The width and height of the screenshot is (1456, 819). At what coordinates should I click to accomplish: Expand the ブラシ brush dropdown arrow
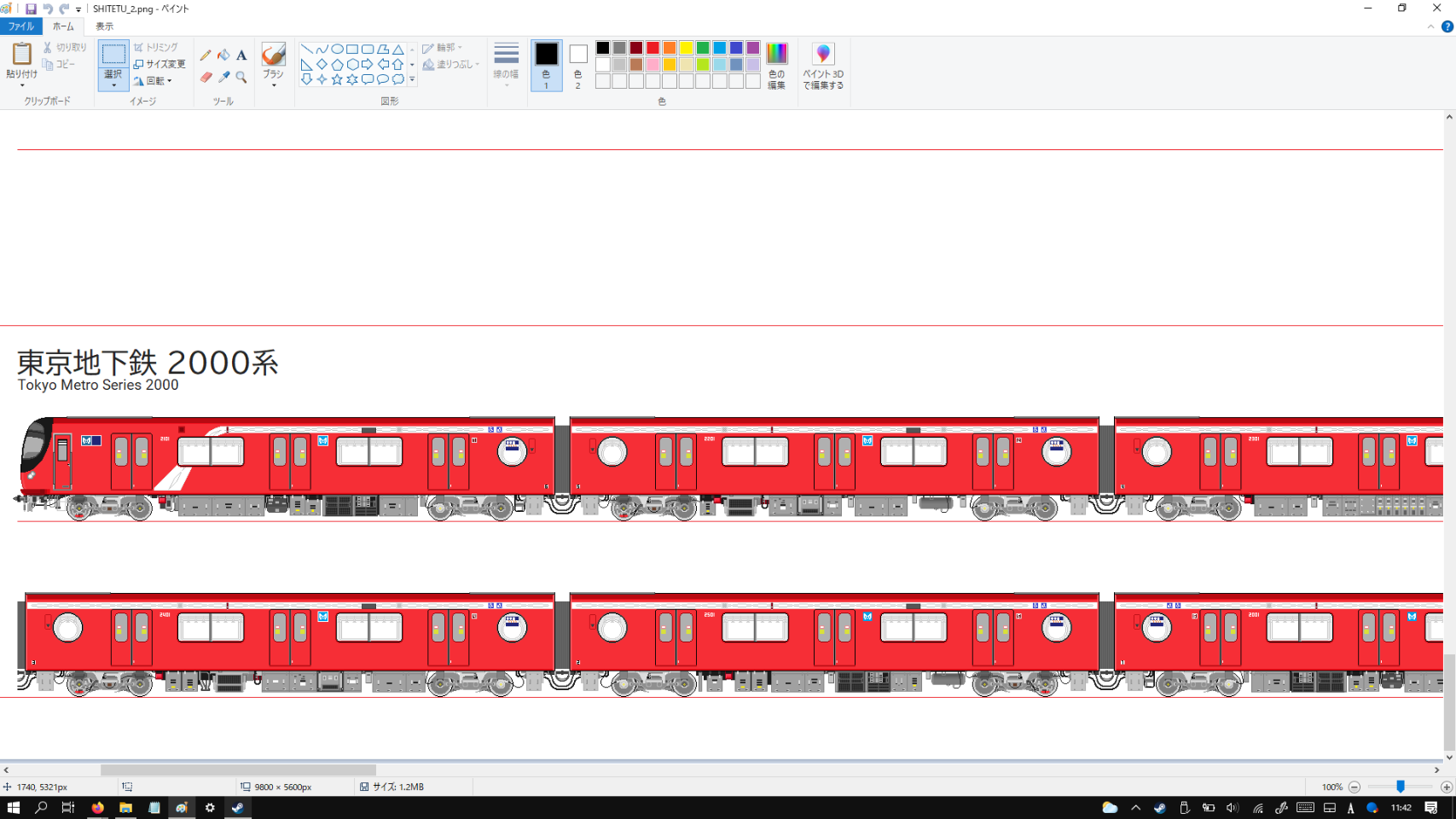273,85
